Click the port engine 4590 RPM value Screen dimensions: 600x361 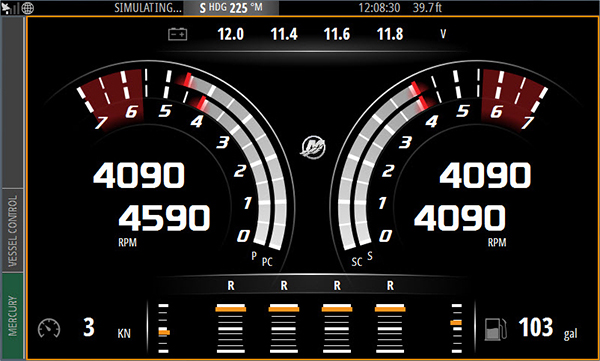tap(165, 218)
